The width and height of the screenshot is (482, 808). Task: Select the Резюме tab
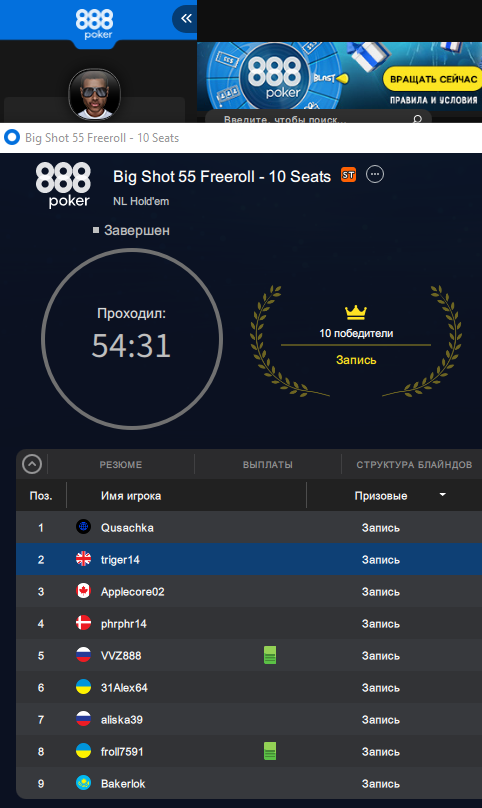[121, 464]
